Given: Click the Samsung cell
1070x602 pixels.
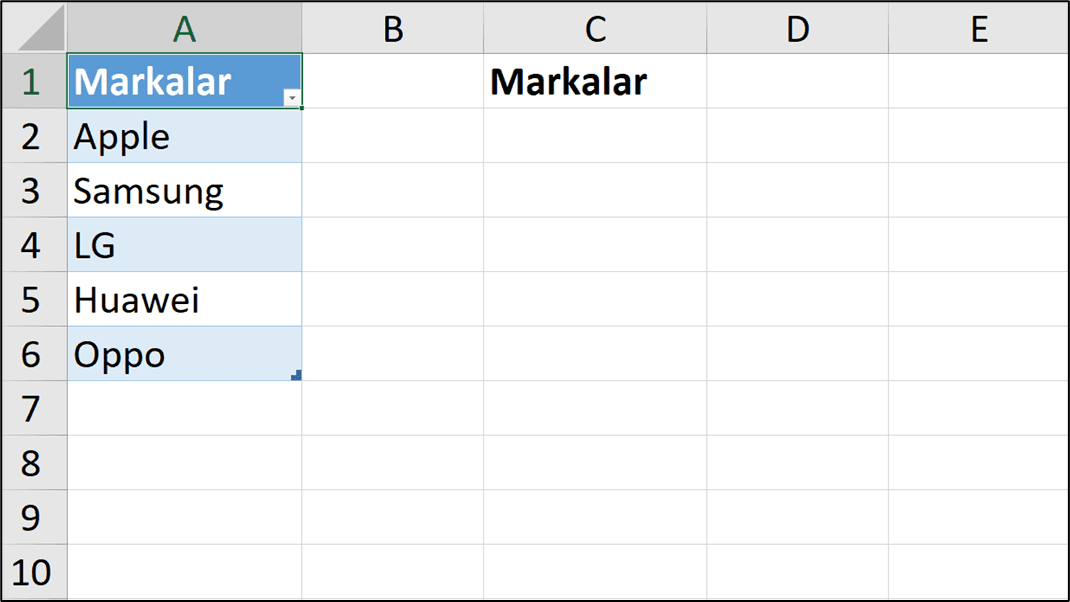Looking at the screenshot, I should click(x=184, y=190).
